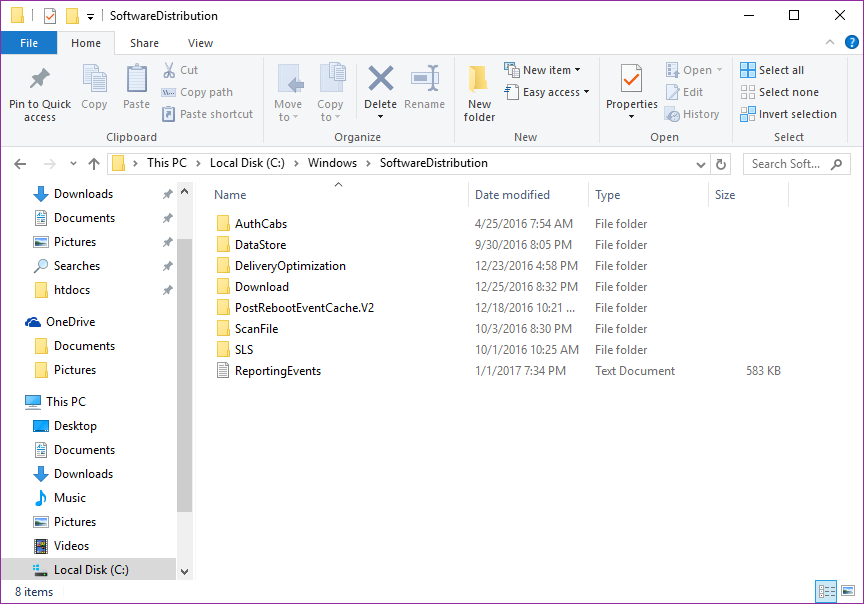This screenshot has height=604, width=864.
Task: Collapse the ribbon with the chevron
Action: point(830,42)
